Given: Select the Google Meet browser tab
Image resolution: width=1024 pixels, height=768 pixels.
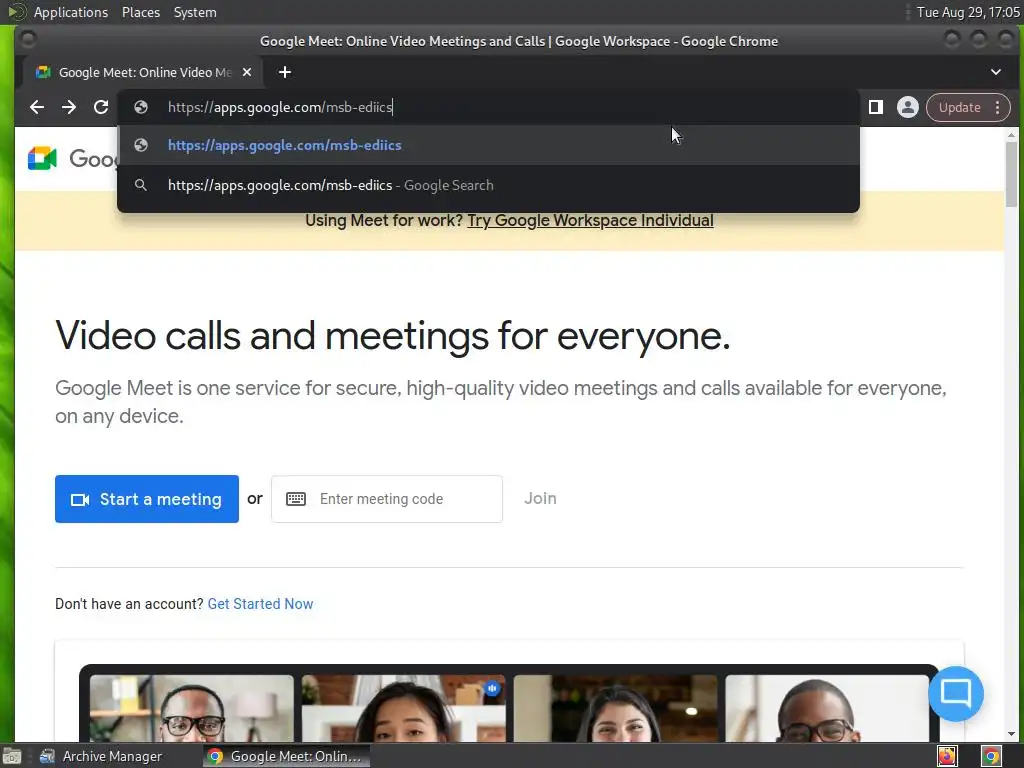Looking at the screenshot, I should pos(144,72).
